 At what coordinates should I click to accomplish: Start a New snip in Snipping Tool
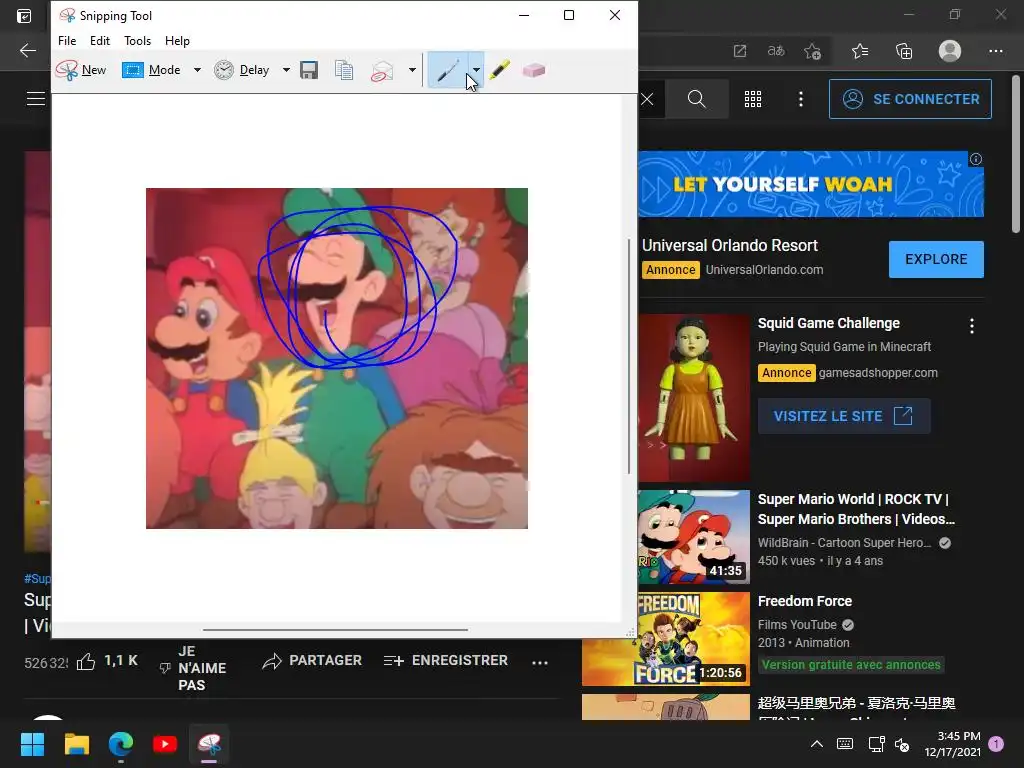pos(81,70)
